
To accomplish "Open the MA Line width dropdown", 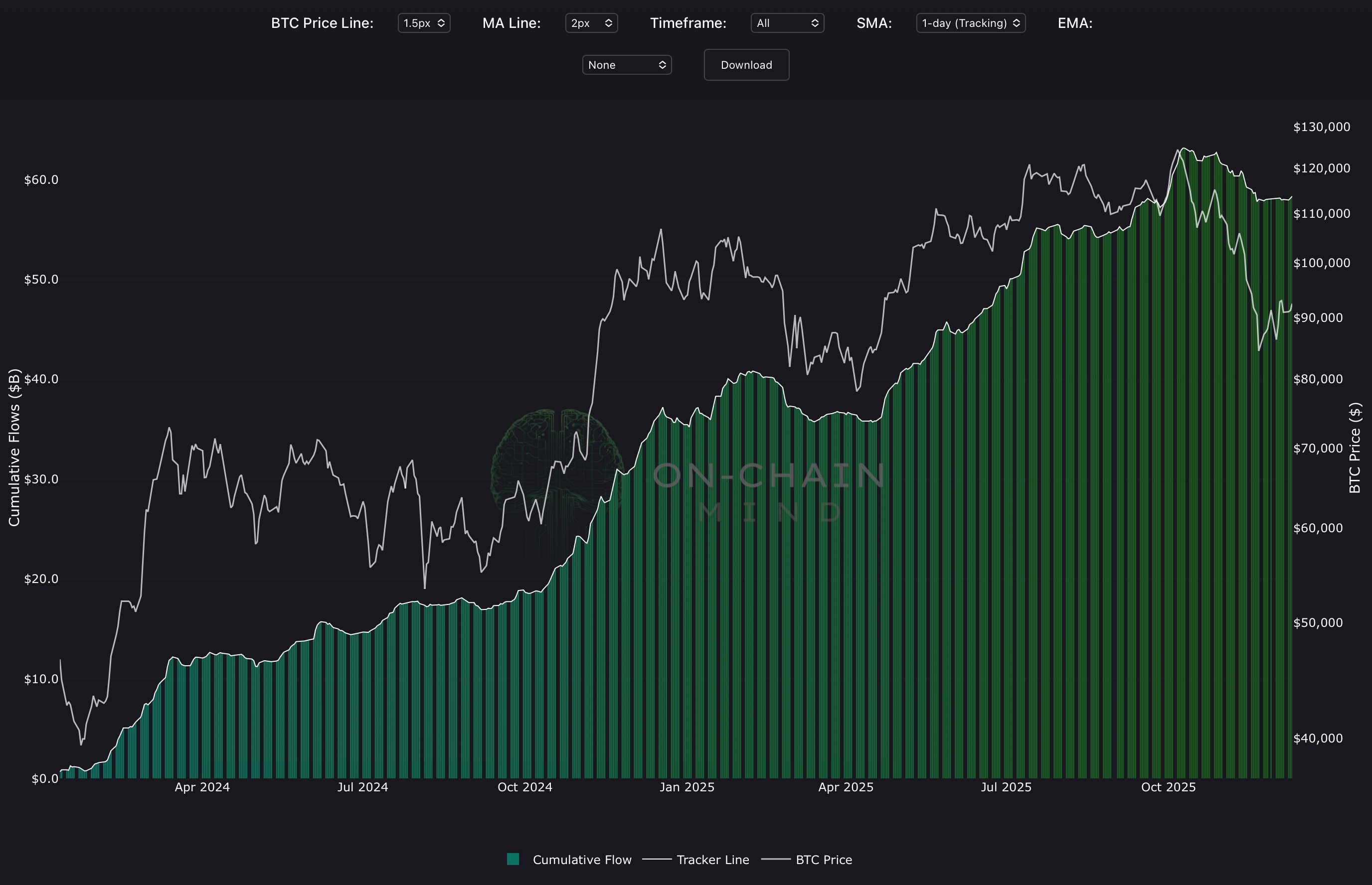I will tap(591, 23).
